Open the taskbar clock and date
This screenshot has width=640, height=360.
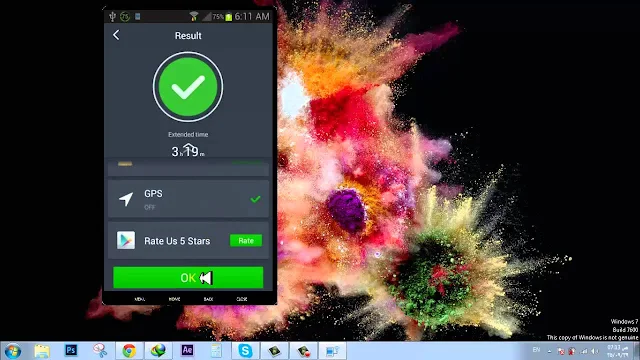point(617,351)
